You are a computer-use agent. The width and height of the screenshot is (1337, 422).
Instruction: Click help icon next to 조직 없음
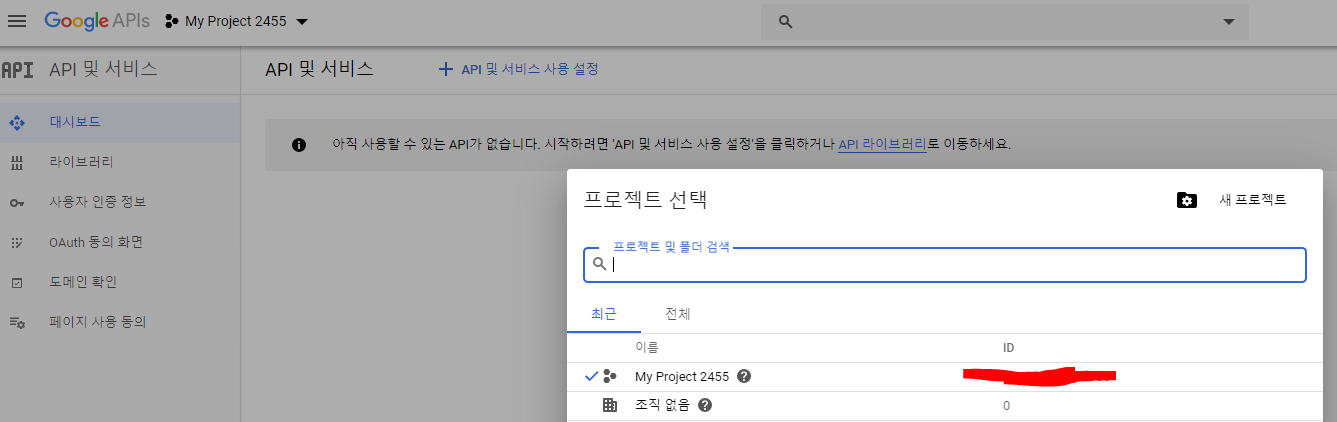[x=705, y=405]
